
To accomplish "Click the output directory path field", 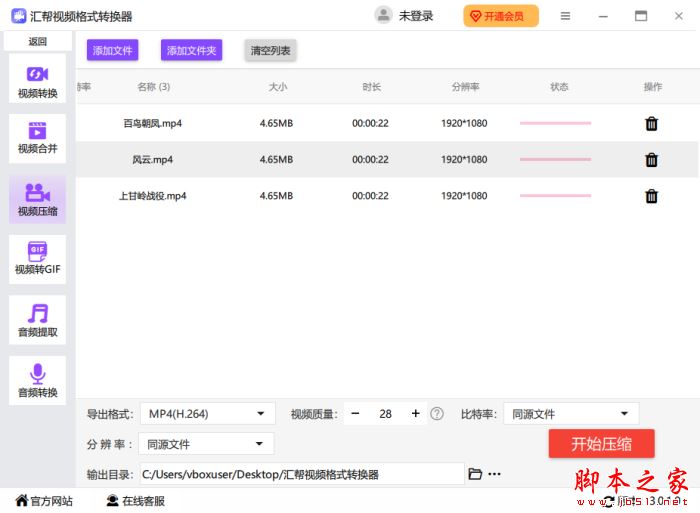I will [302, 474].
